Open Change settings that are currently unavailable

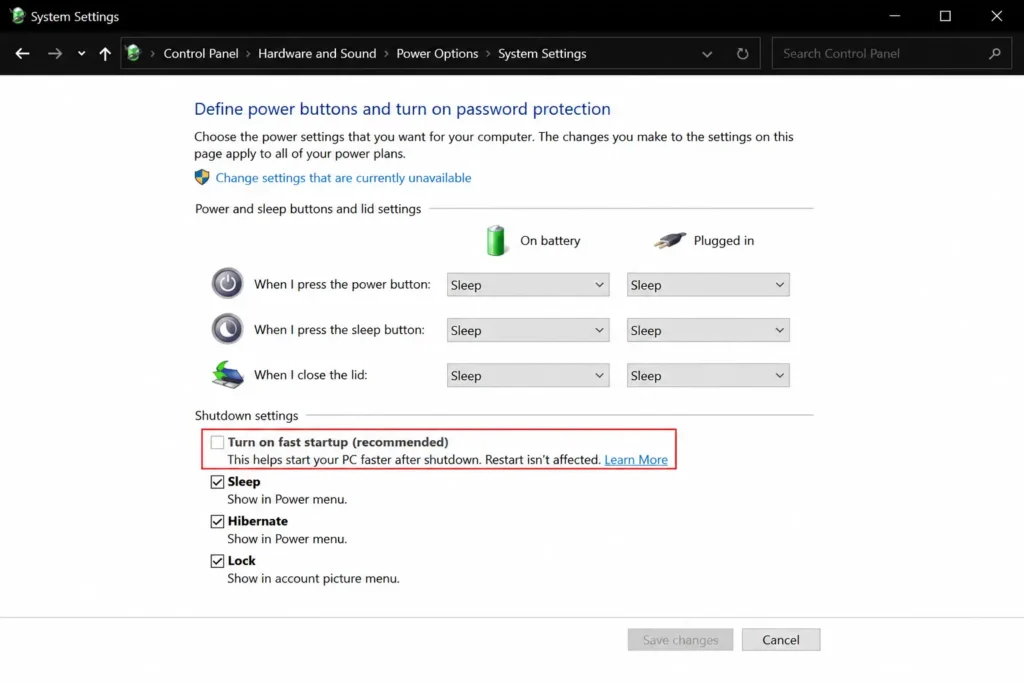(343, 178)
